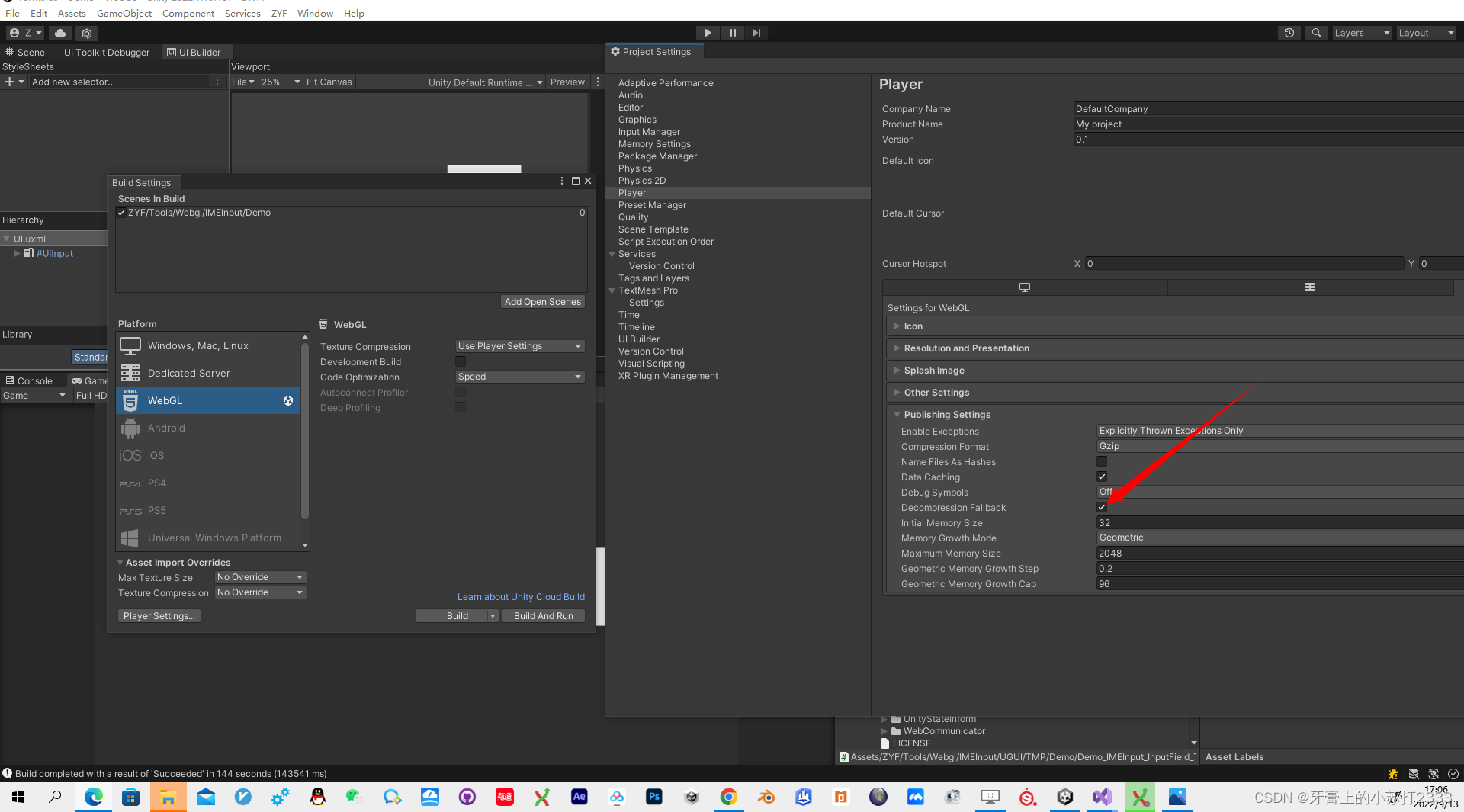
Task: Toggle the Demo scene checkbox in build
Action: tap(121, 213)
